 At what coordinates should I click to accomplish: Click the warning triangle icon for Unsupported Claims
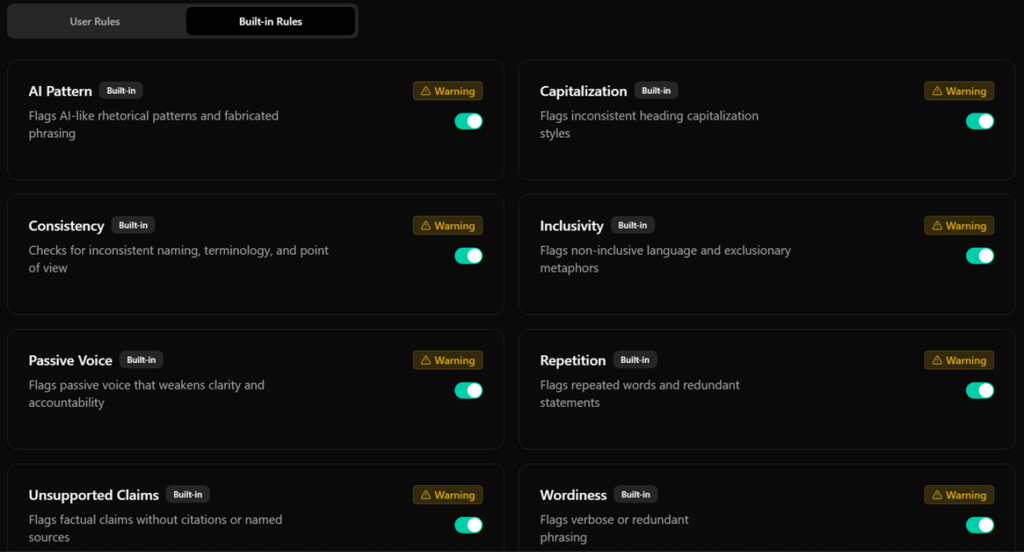426,495
